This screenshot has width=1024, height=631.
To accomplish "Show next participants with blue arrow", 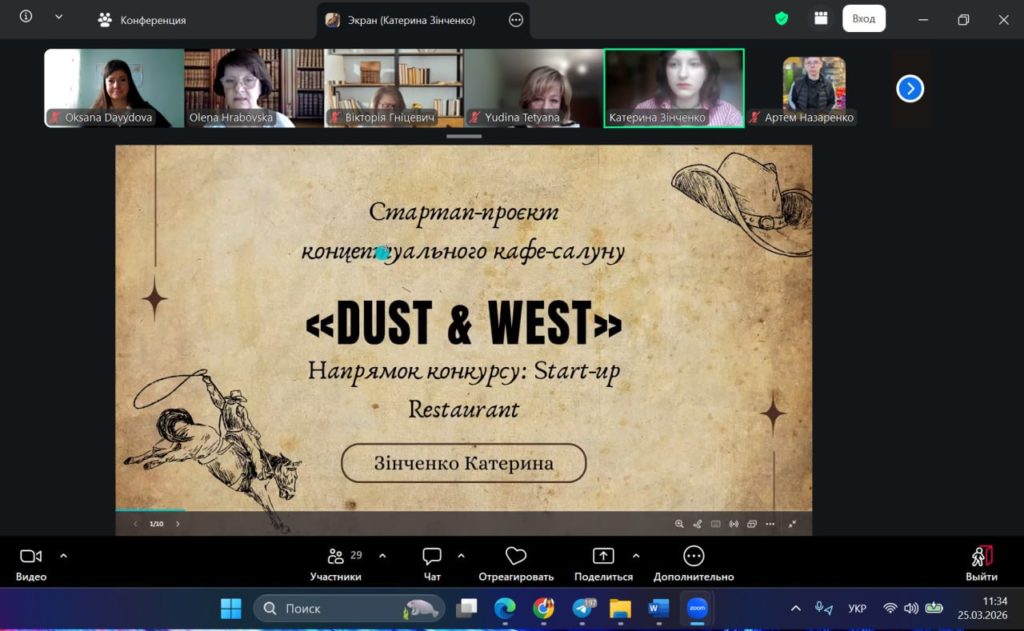I will [909, 89].
